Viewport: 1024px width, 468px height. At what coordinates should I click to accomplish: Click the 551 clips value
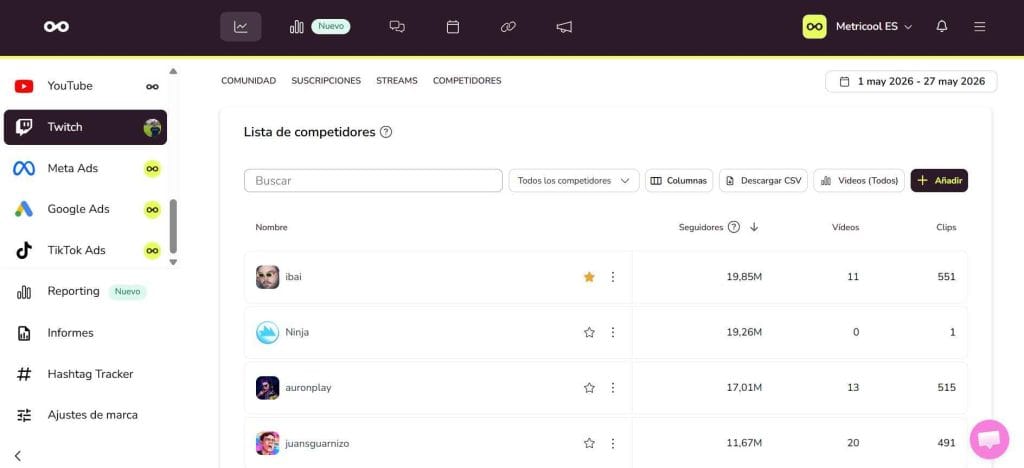[946, 277]
